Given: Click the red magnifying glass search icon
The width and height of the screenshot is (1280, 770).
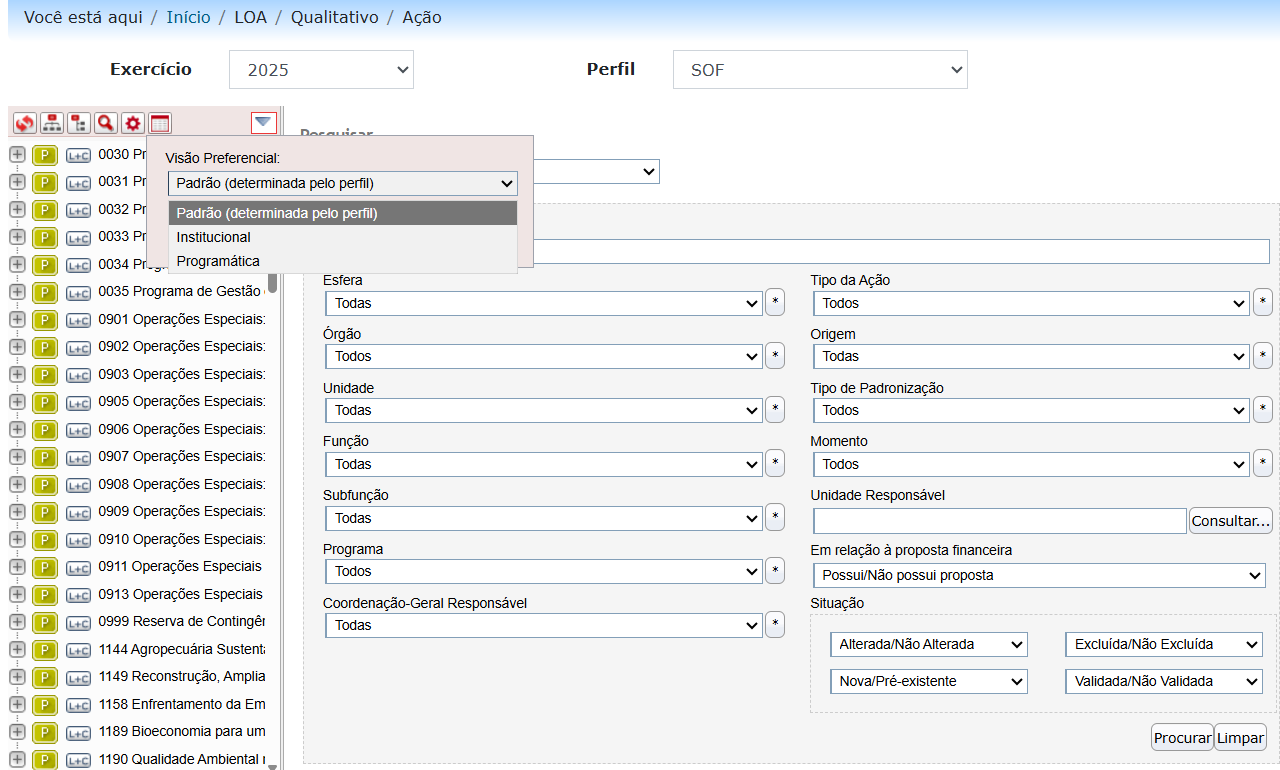Looking at the screenshot, I should tap(105, 123).
